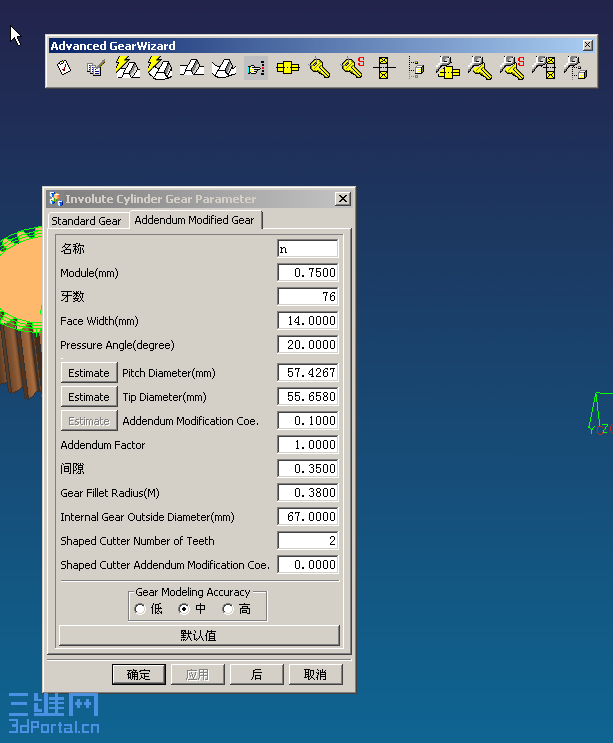Click the angular gear tooth icon without lightning

192,68
